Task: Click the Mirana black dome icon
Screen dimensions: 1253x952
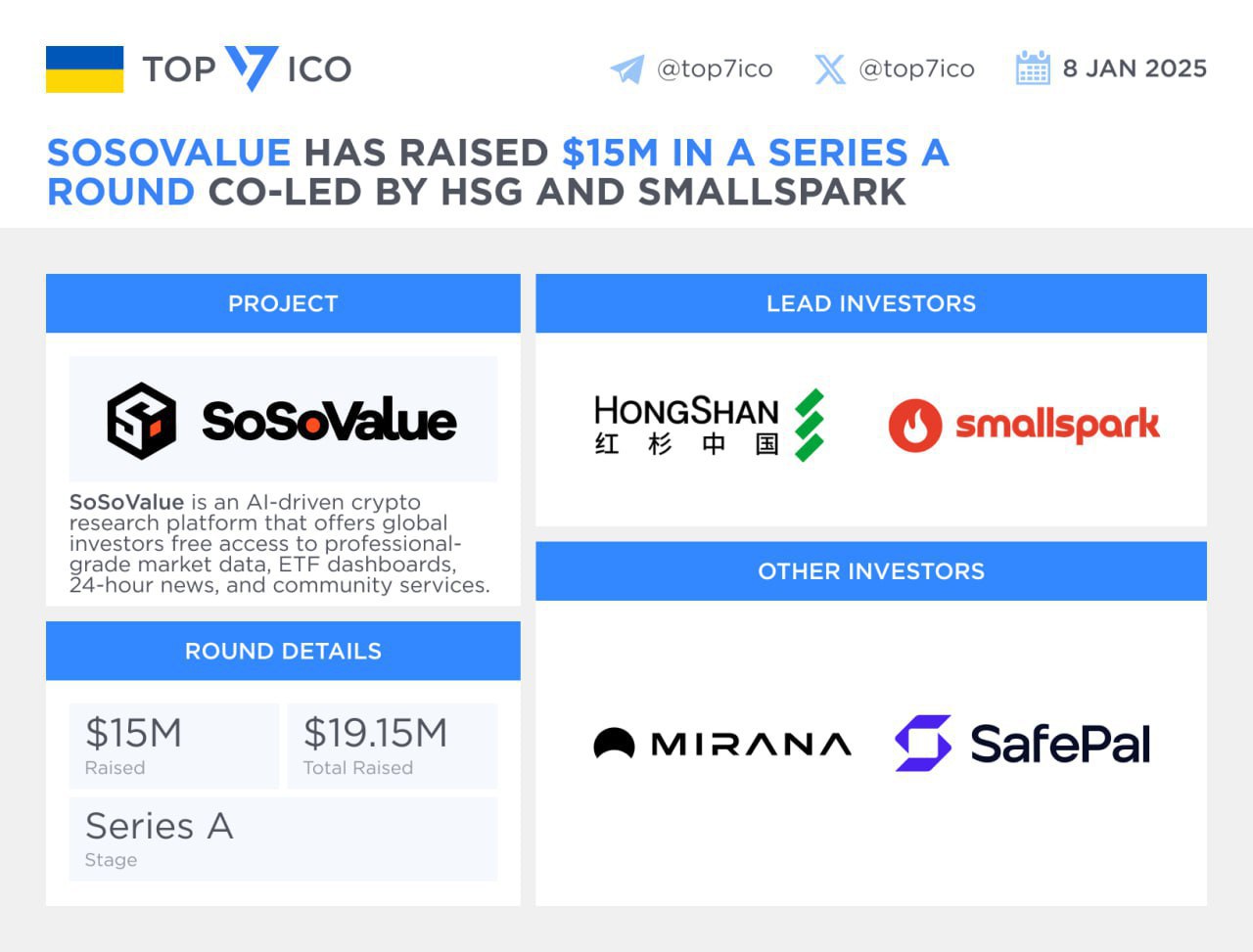Action: [614, 745]
